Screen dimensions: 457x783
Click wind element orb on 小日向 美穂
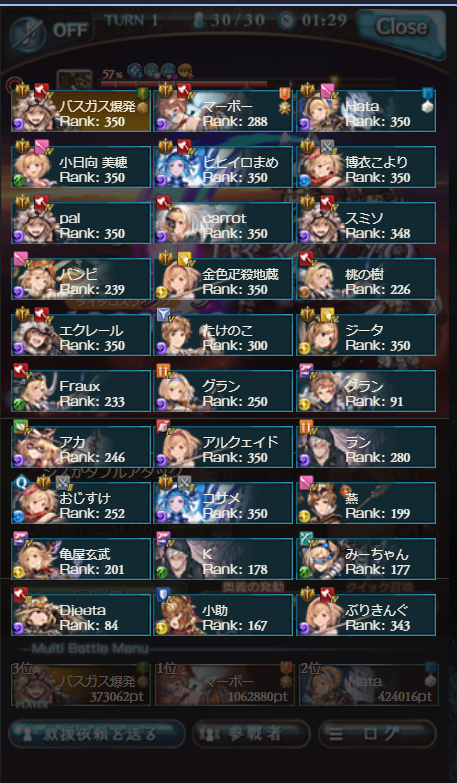point(18,179)
